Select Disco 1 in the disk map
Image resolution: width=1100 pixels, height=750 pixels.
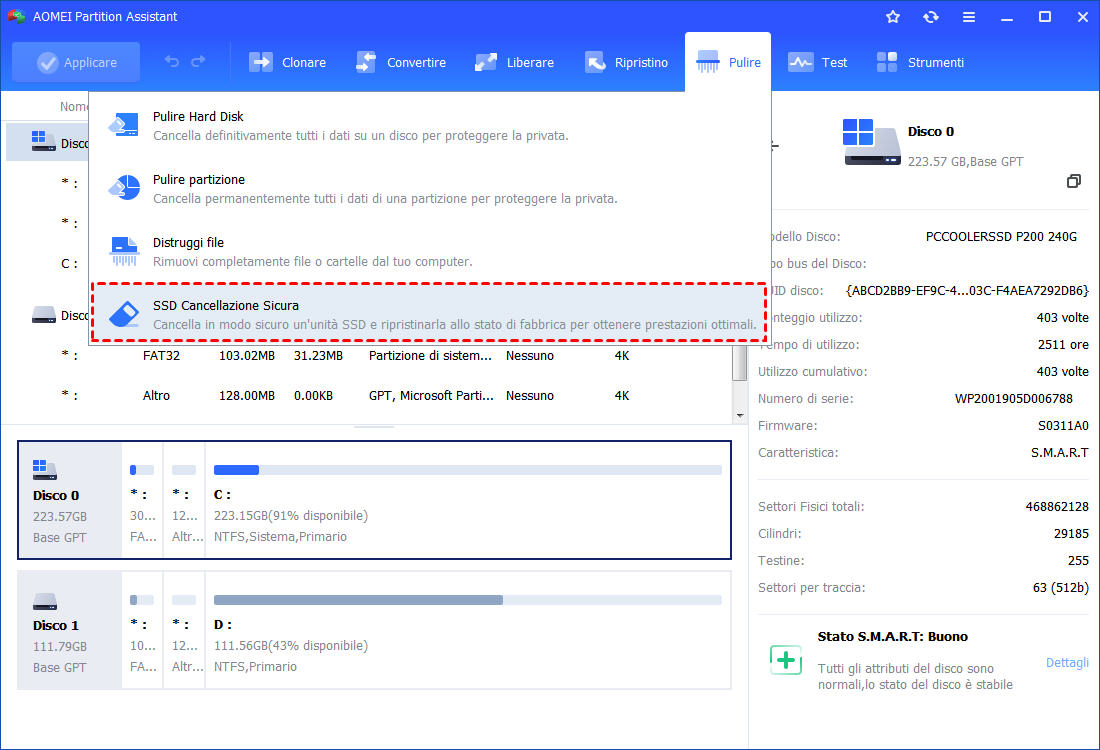[374, 630]
